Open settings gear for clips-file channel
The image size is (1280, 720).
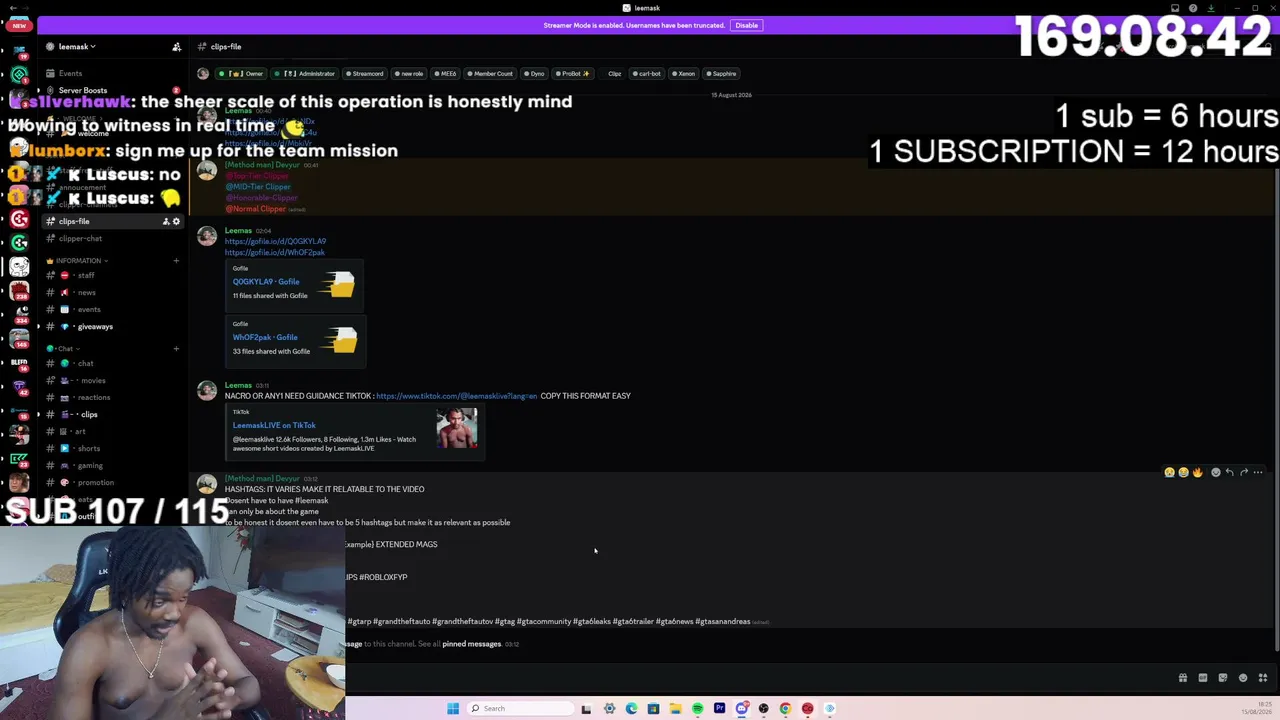click(x=177, y=221)
